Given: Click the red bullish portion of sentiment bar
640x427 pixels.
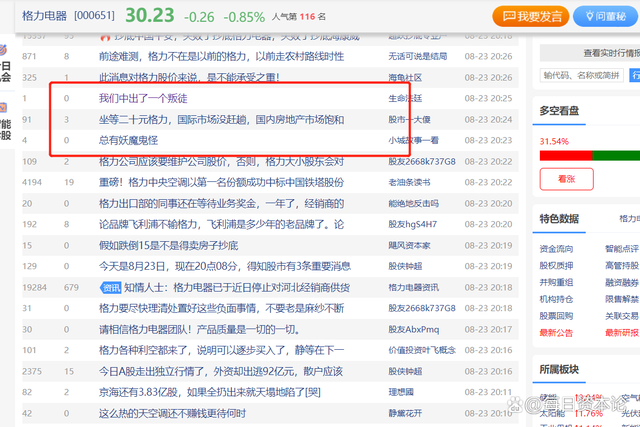Looking at the screenshot, I should click(566, 156).
